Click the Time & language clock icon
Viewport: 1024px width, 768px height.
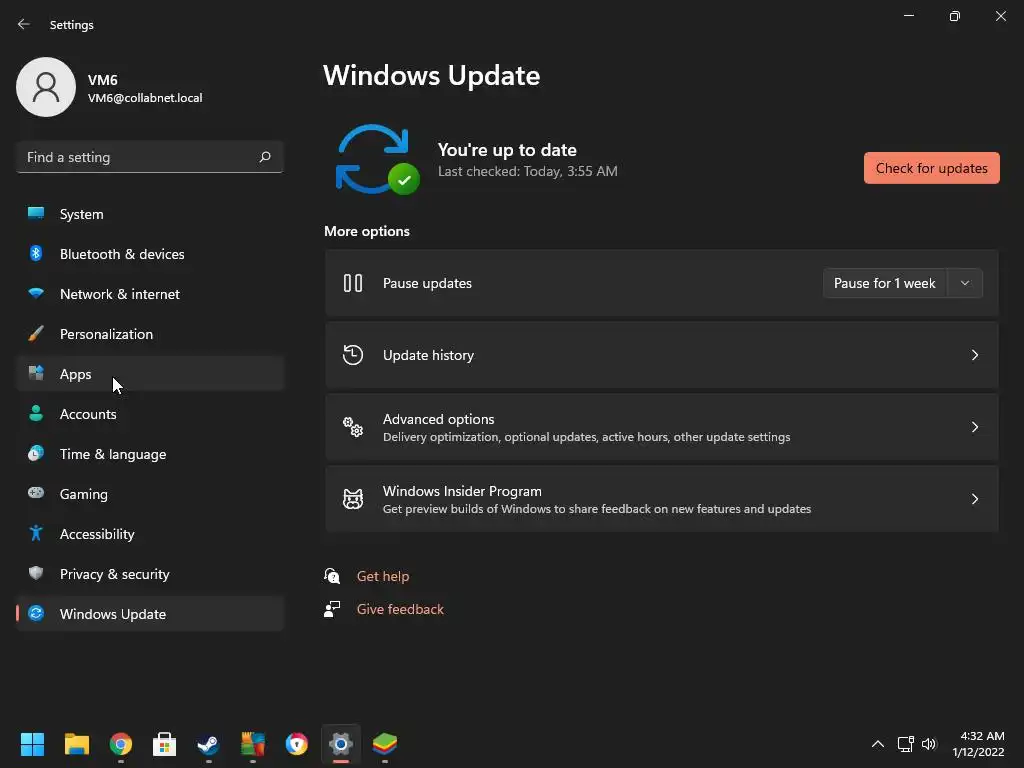coord(36,453)
